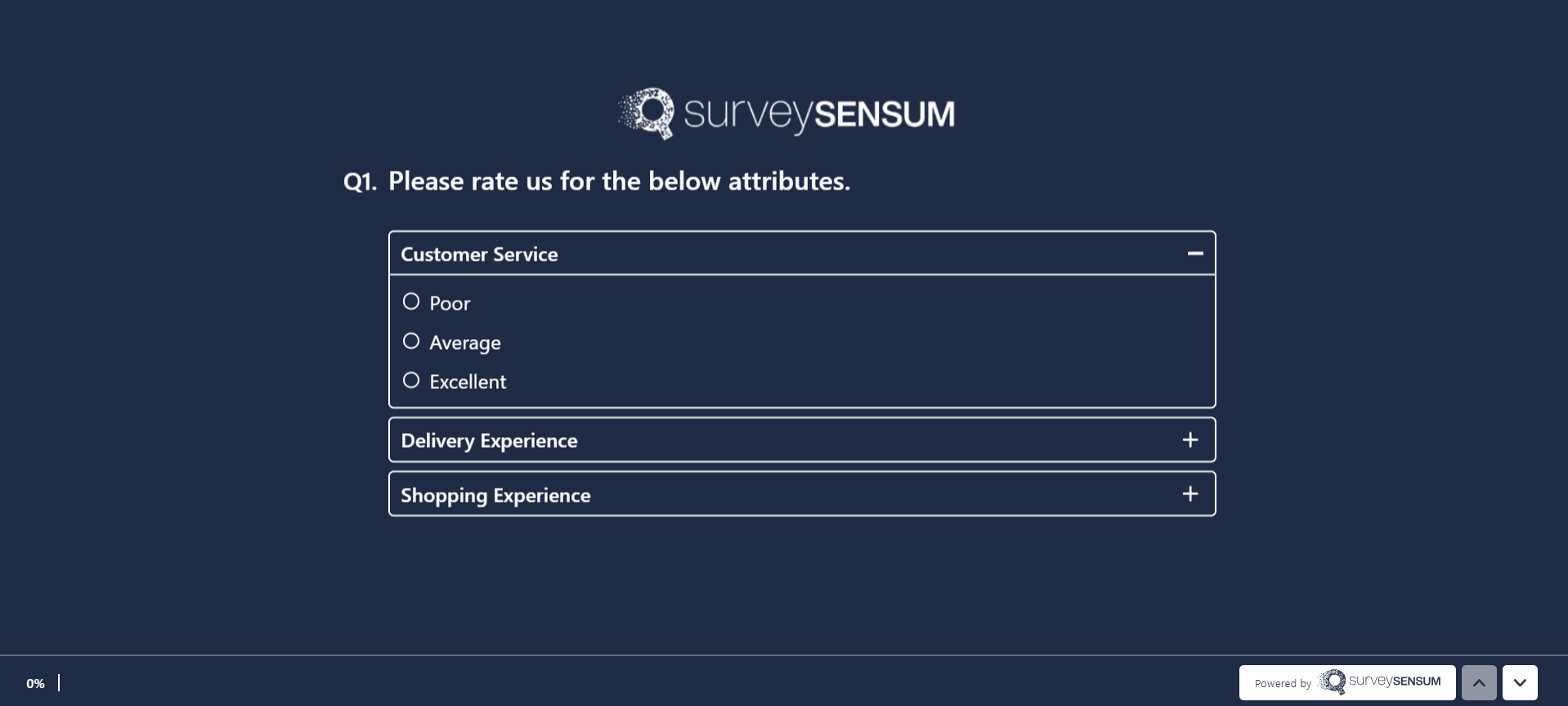Open the Powered by surveySENSUM link
Screen dimensions: 1568x706
click(1347, 682)
